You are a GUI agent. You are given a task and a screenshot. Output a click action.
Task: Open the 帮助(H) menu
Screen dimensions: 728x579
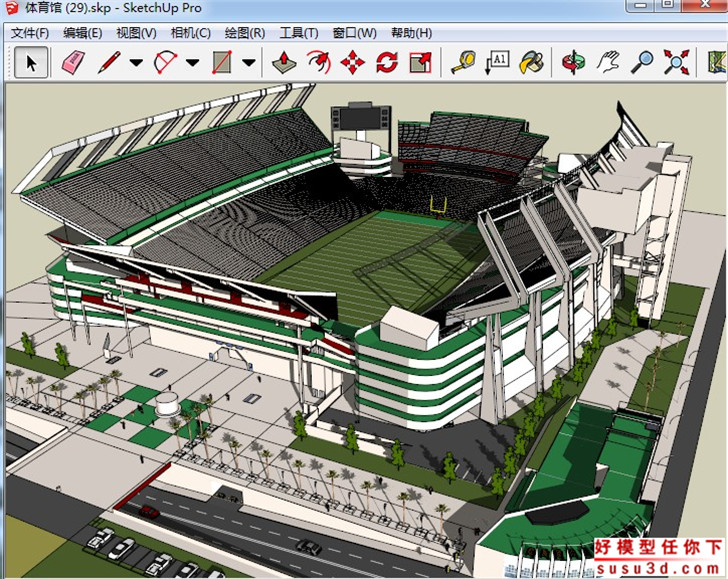pos(411,33)
